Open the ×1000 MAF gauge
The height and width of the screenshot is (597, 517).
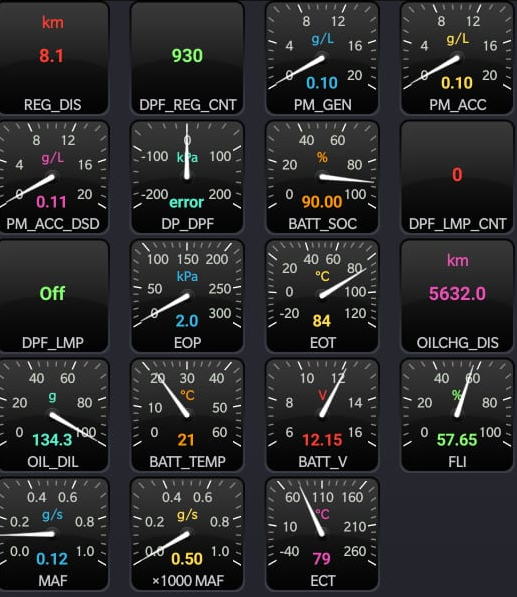point(187,534)
